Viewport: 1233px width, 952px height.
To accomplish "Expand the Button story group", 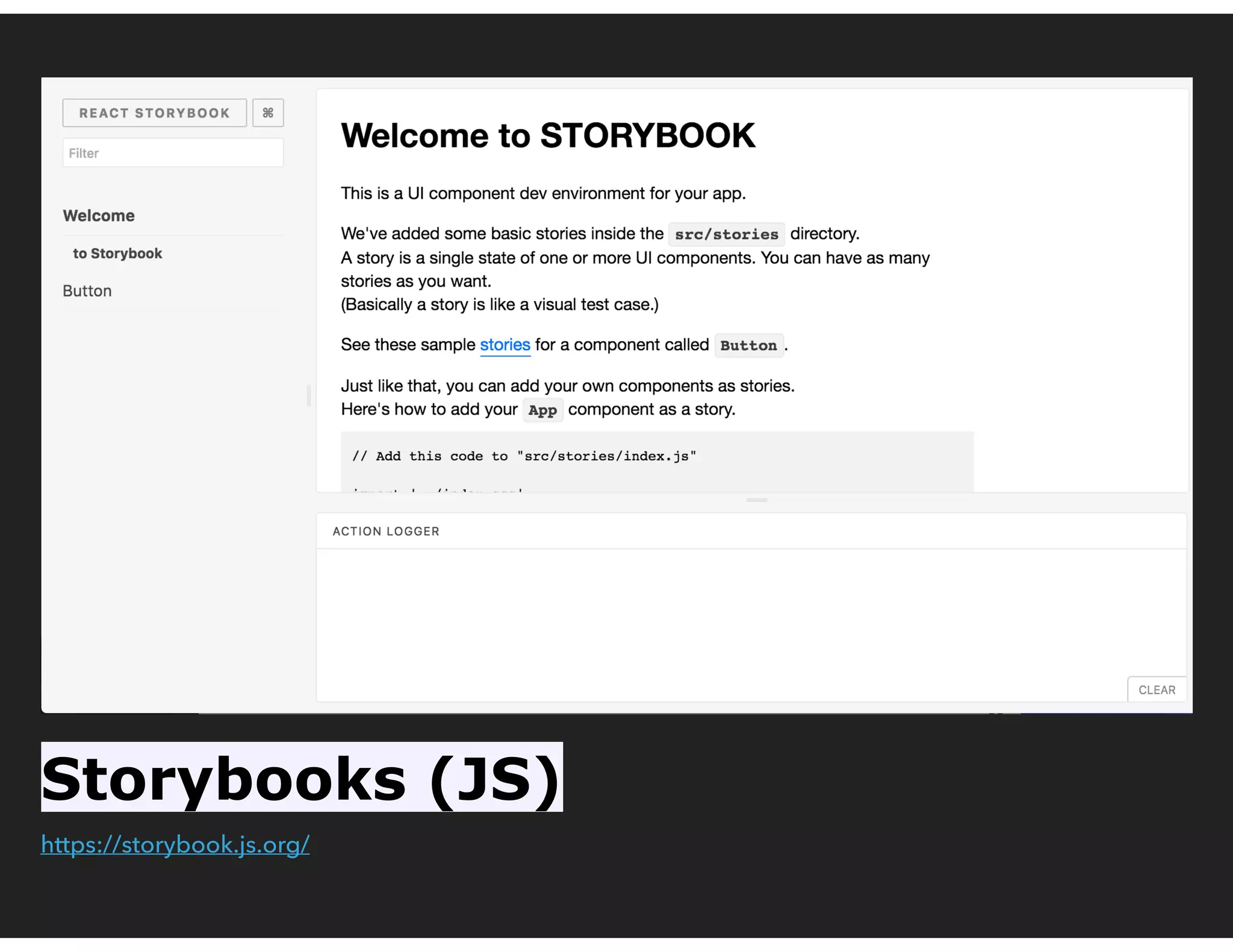I will pyautogui.click(x=87, y=291).
